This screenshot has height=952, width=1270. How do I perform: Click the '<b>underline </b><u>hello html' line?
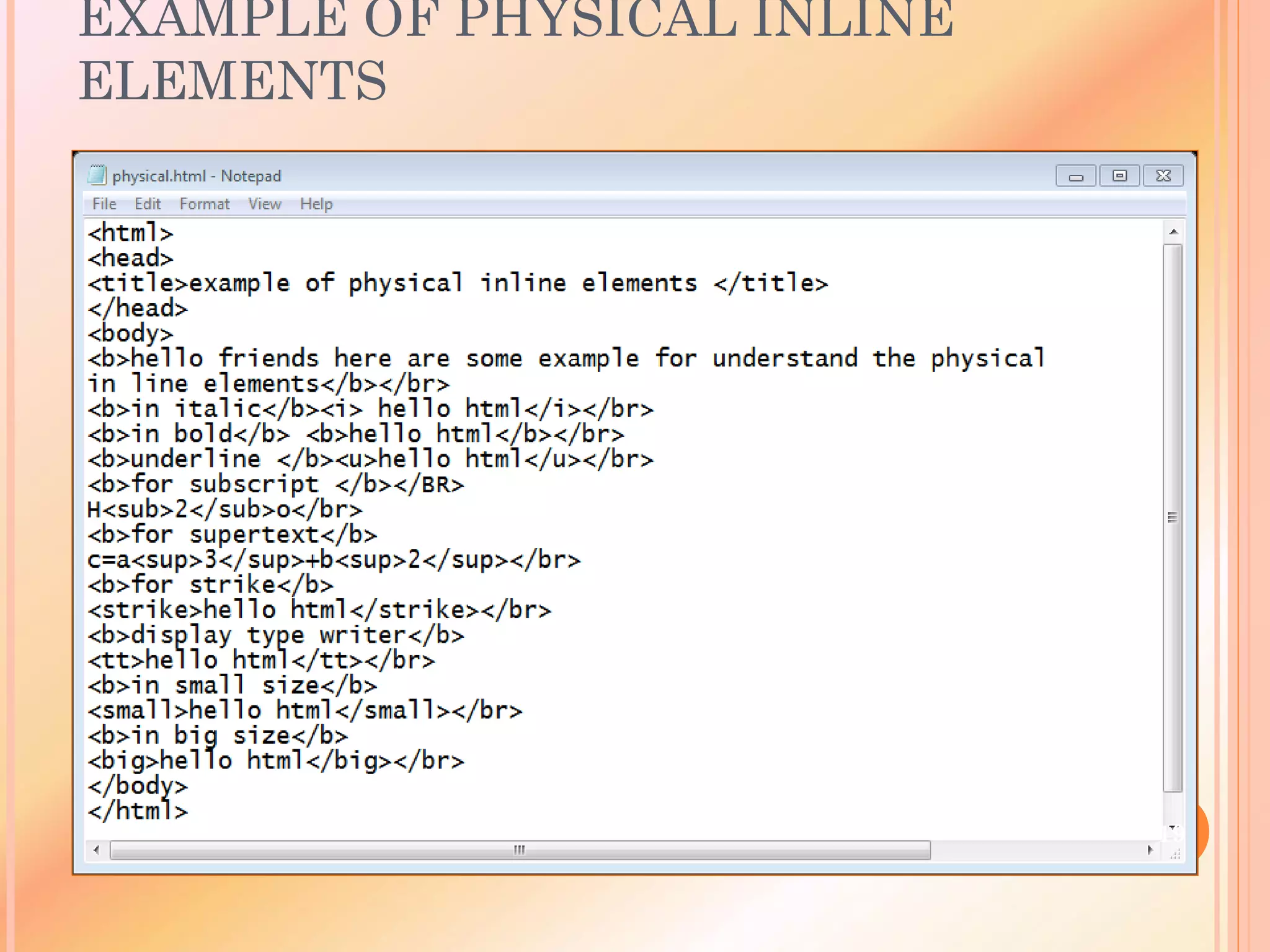click(370, 459)
